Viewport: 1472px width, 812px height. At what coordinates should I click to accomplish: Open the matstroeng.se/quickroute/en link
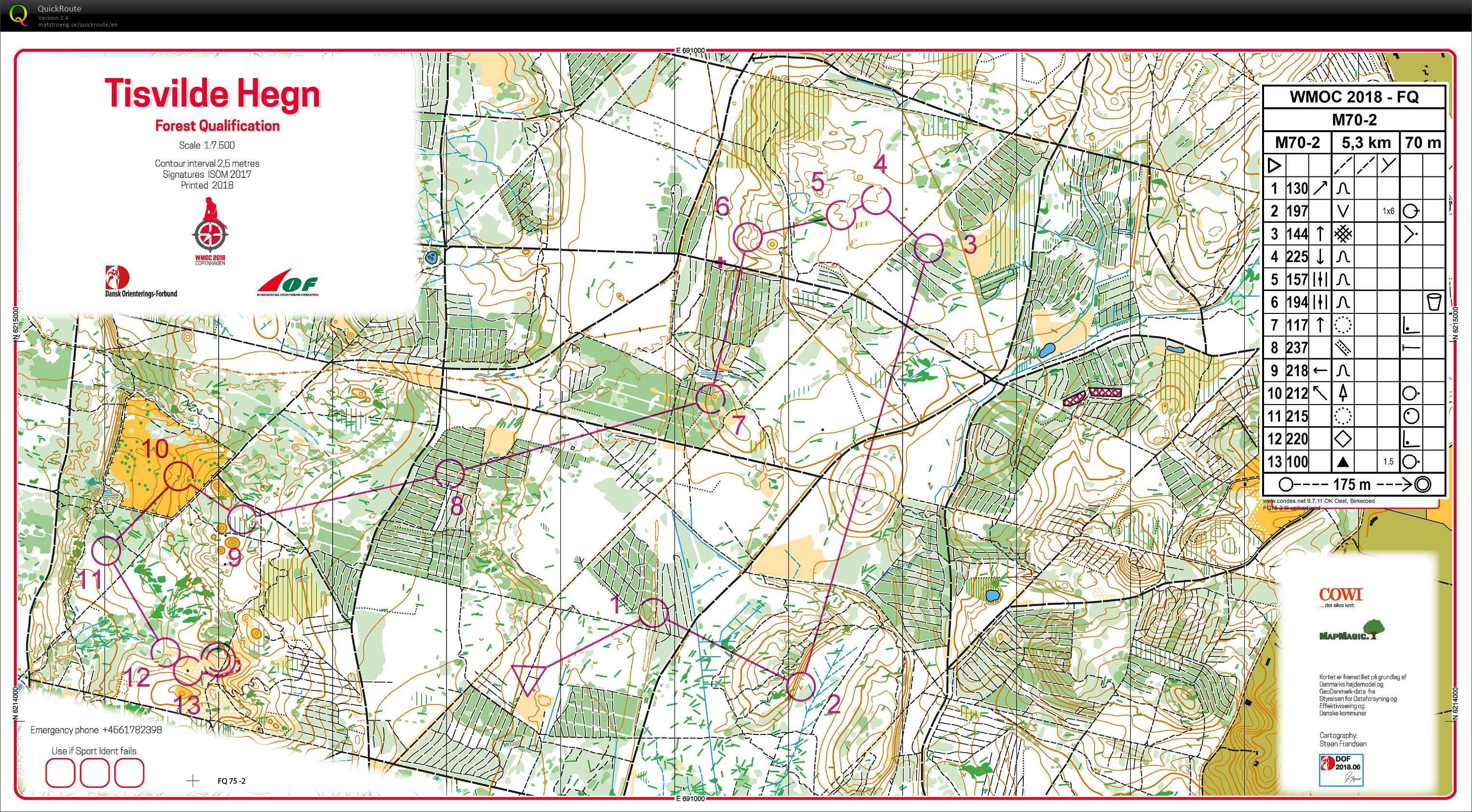coord(78,25)
